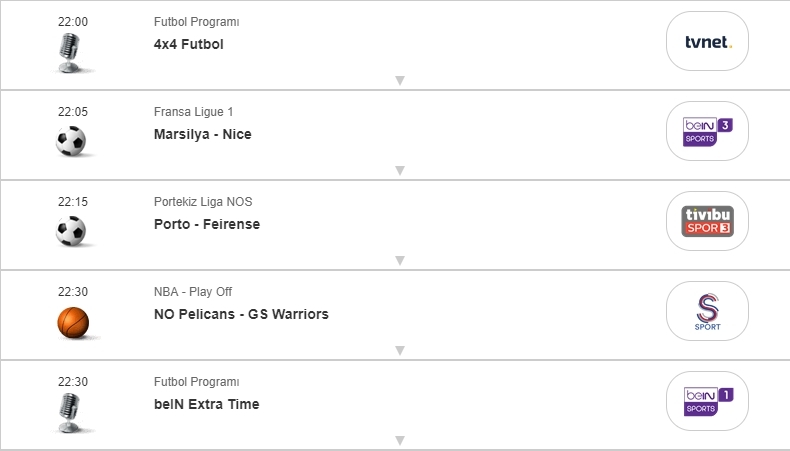
Task: Click the soccer ball icon beside Marsilya - Nice
Action: (x=71, y=142)
